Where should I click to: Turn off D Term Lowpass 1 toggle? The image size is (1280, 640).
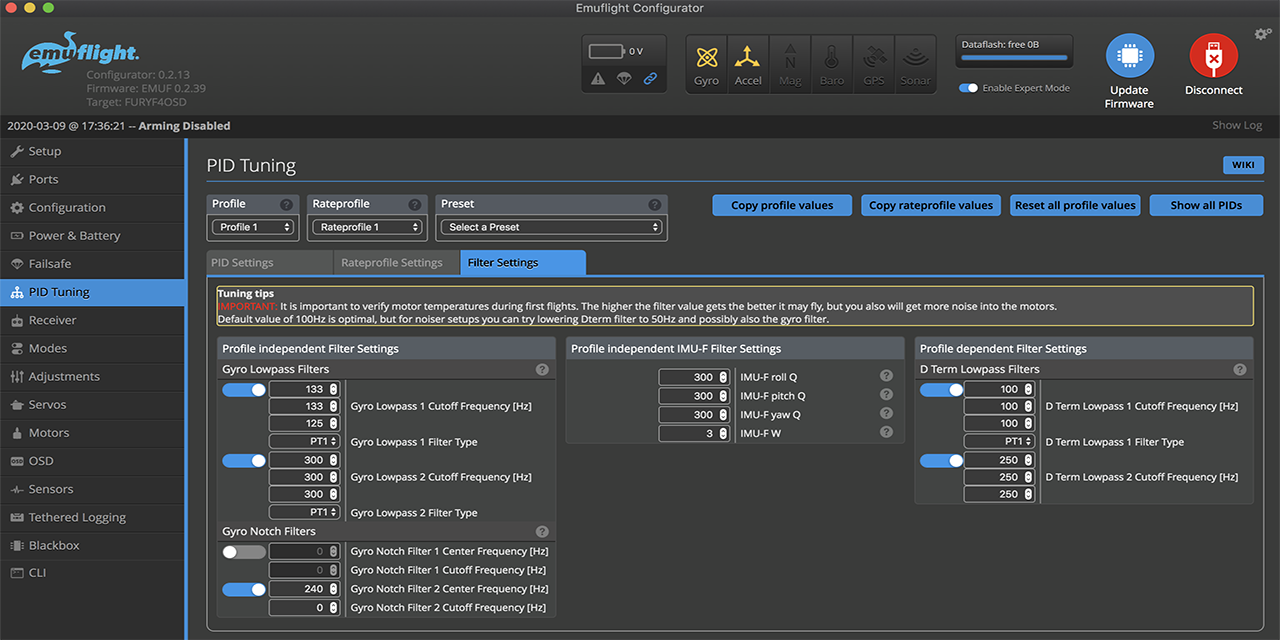941,389
